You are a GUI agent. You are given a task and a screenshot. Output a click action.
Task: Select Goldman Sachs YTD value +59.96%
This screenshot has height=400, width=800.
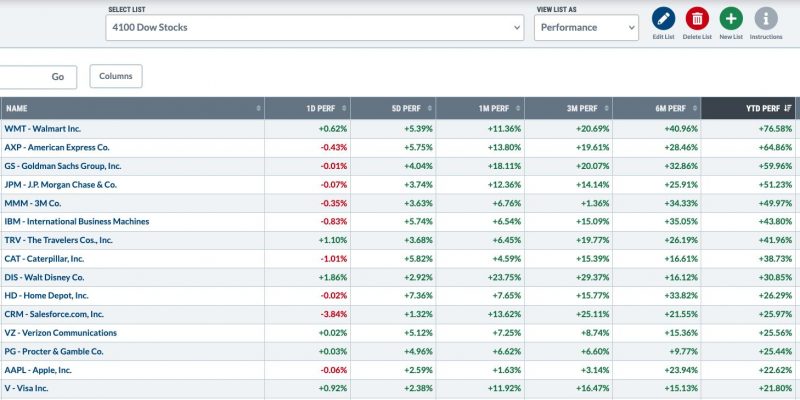(x=774, y=166)
